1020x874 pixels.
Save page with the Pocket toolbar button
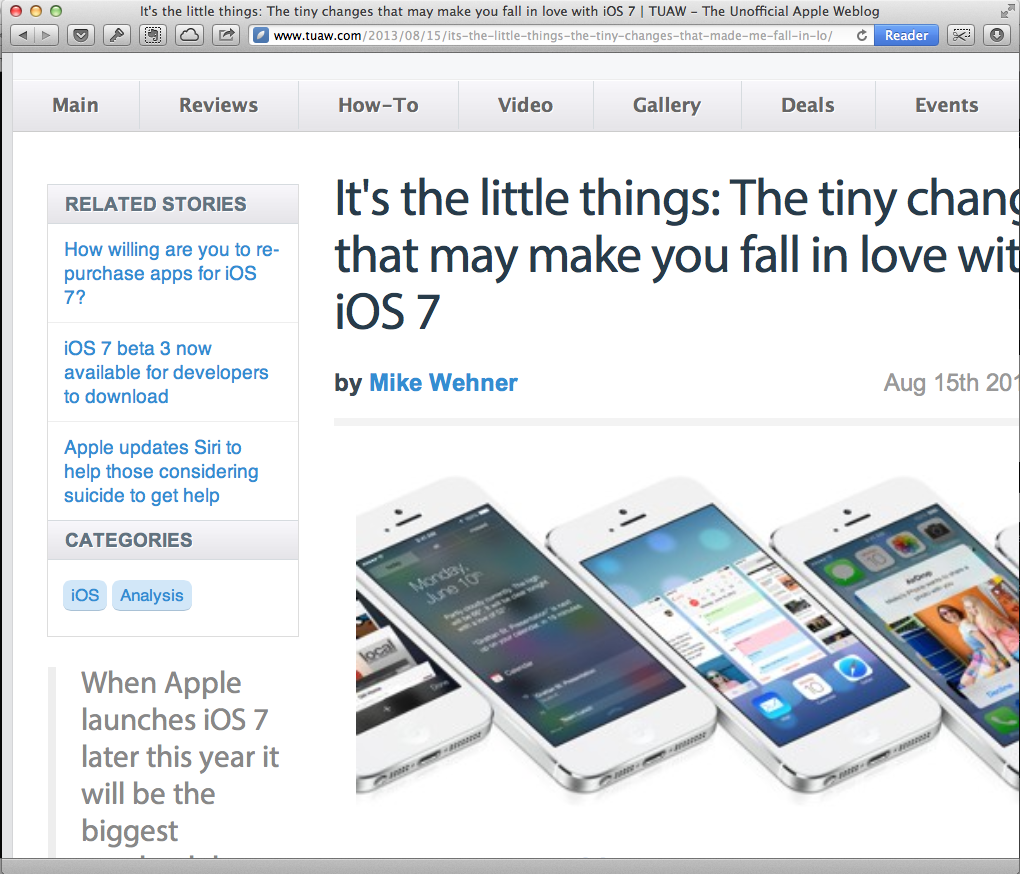click(x=81, y=35)
